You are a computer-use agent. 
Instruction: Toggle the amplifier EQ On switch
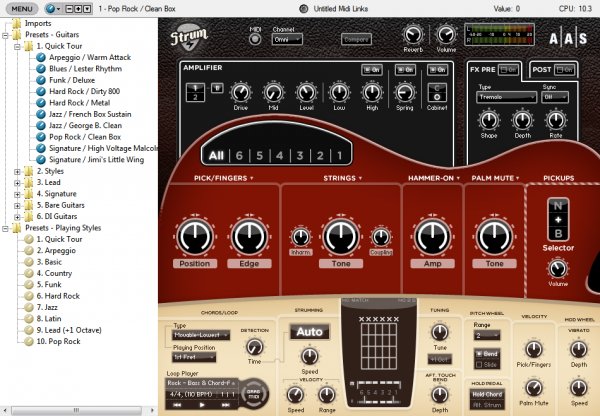click(372, 70)
